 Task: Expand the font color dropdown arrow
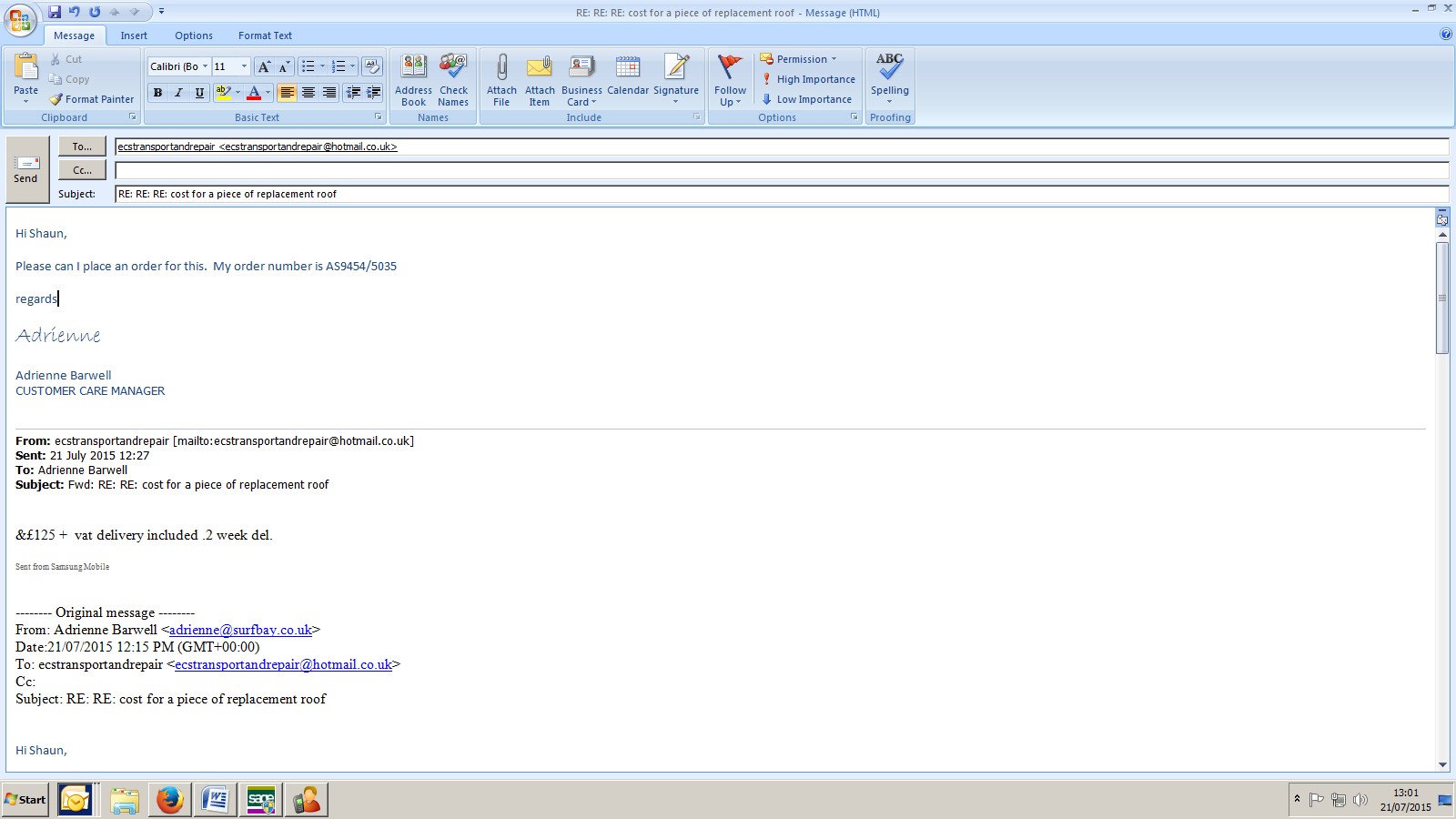coord(268,93)
